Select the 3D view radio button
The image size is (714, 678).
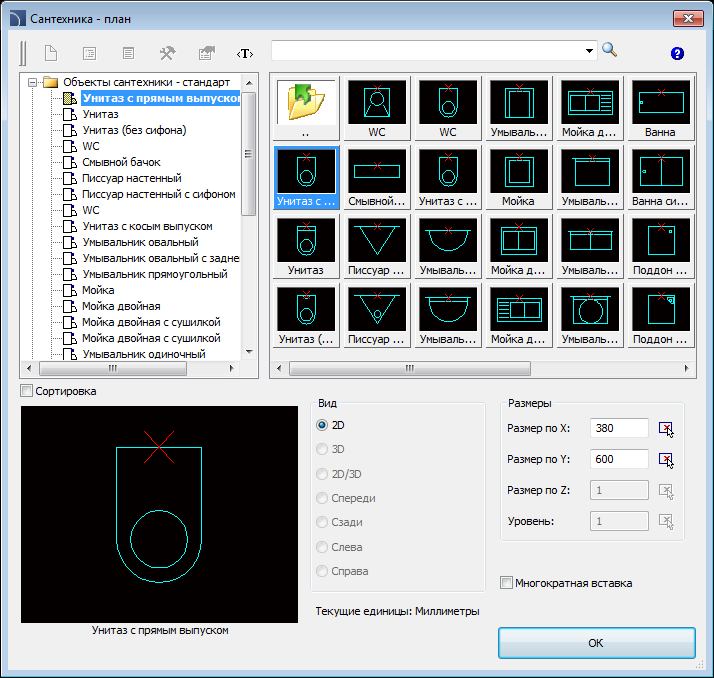(x=322, y=449)
